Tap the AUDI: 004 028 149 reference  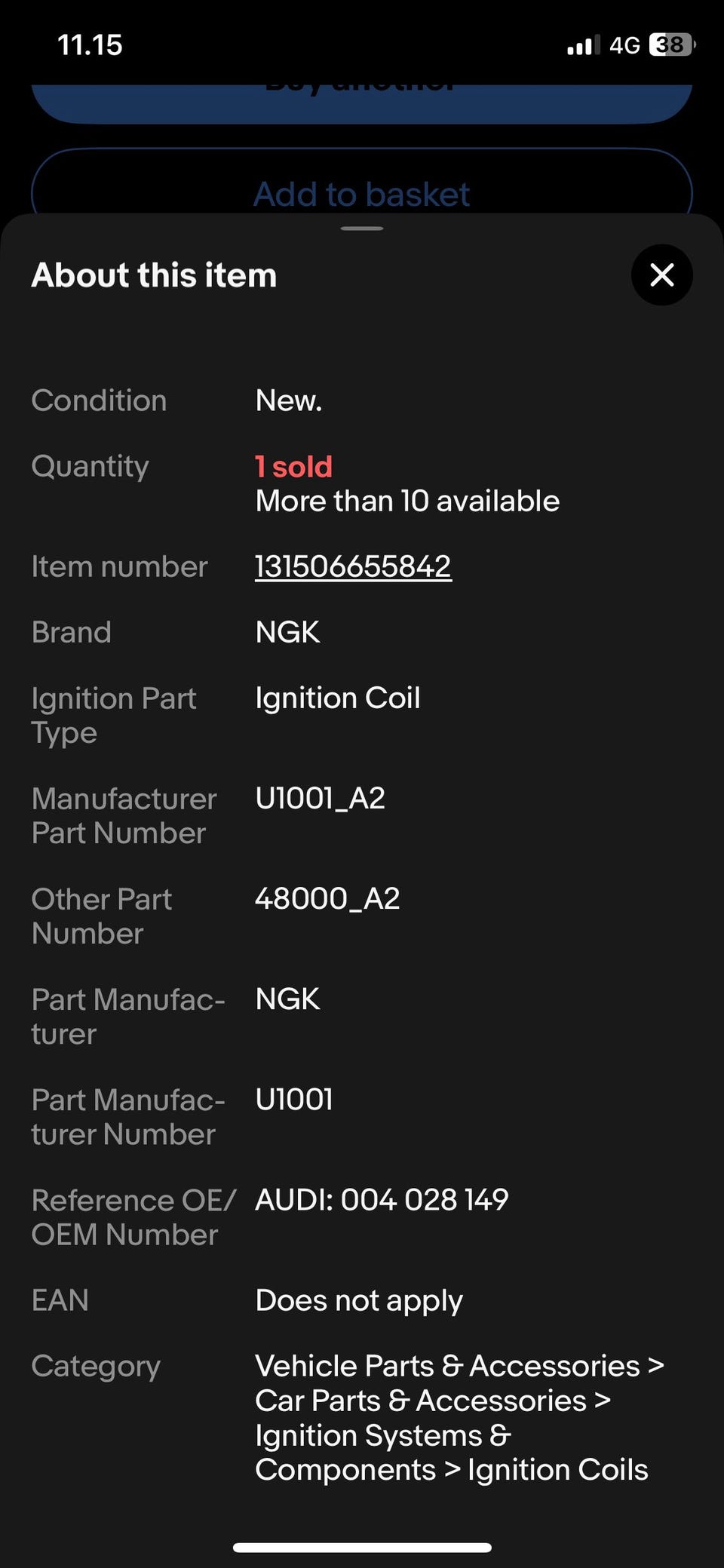pyautogui.click(x=382, y=1199)
